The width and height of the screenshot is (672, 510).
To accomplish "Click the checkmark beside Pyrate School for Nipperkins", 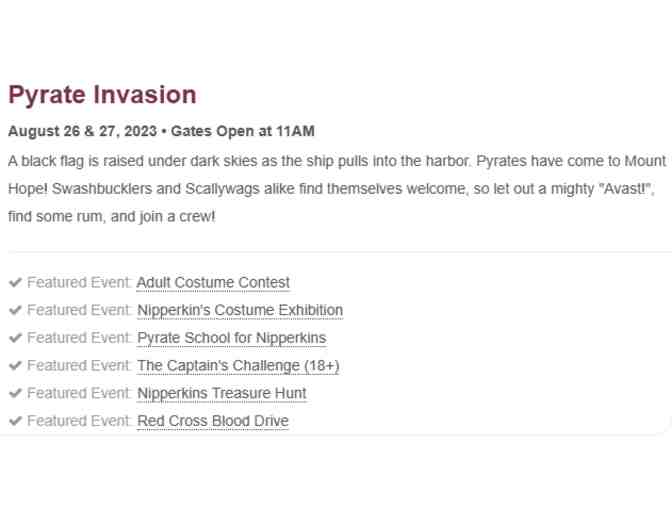I will pos(14,338).
